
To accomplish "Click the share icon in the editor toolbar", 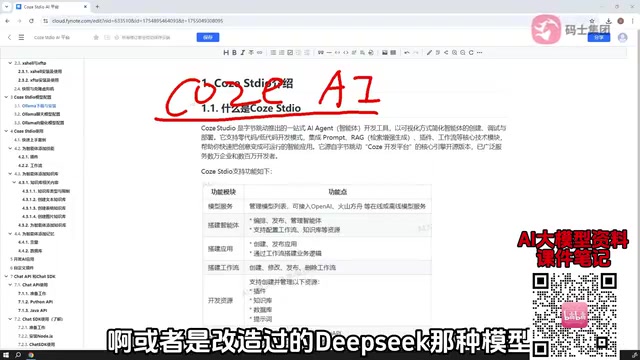I will pyautogui.click(x=446, y=53).
